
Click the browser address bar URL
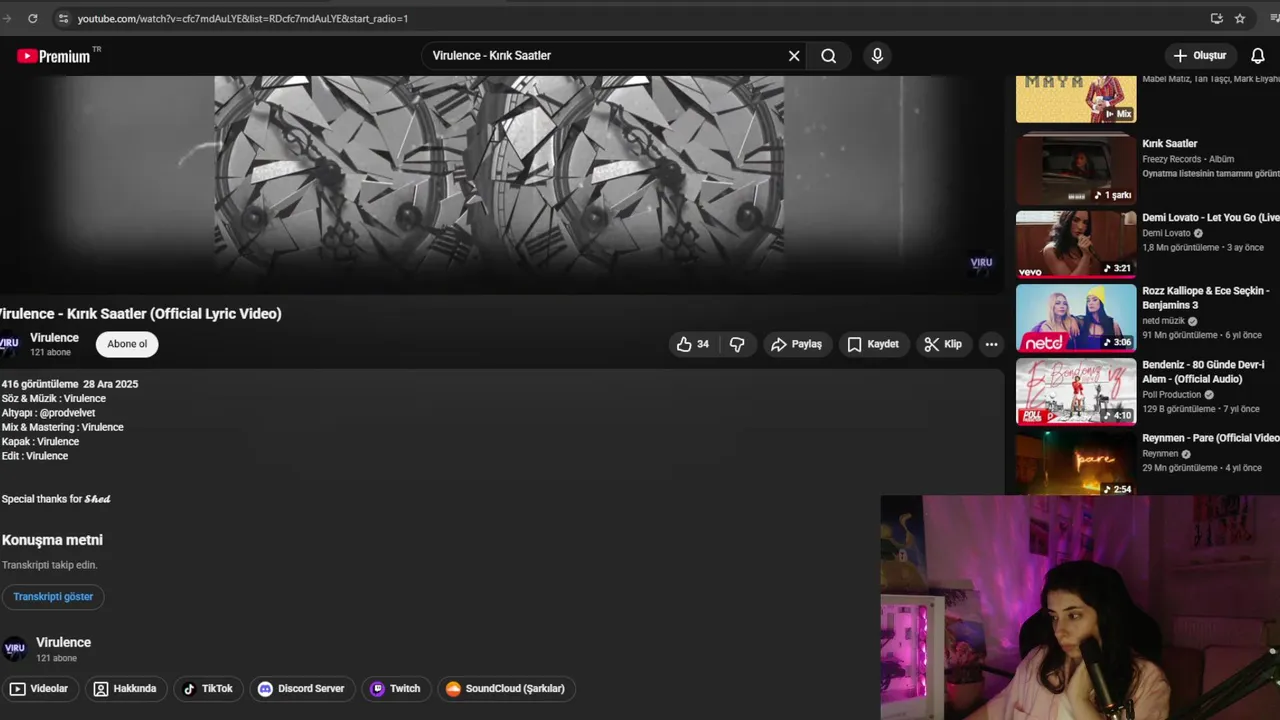(x=243, y=18)
